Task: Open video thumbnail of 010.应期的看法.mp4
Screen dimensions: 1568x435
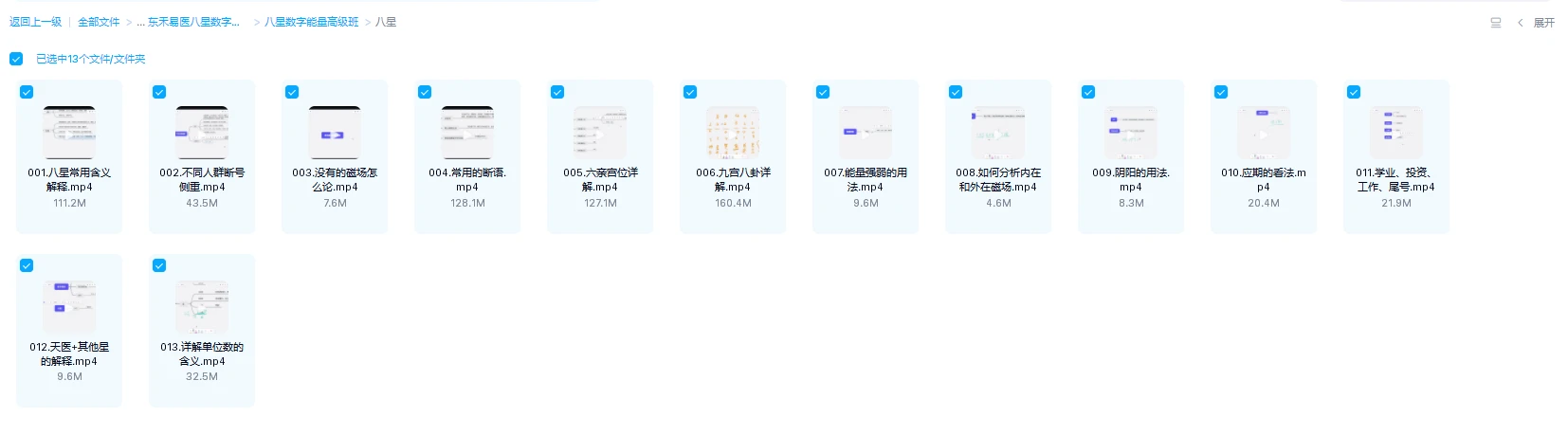Action: pos(1264,133)
